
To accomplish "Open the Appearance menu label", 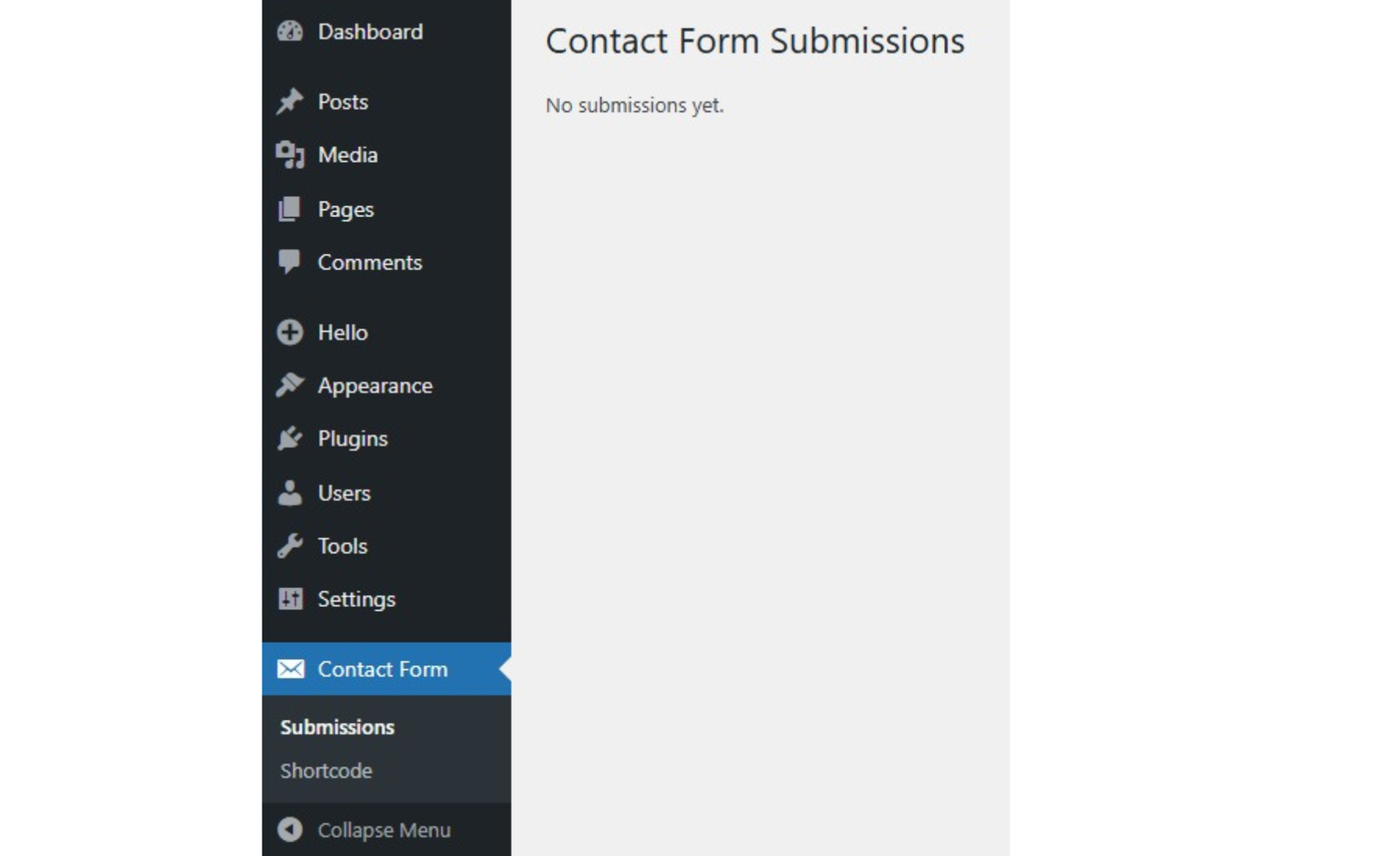I will 374,386.
